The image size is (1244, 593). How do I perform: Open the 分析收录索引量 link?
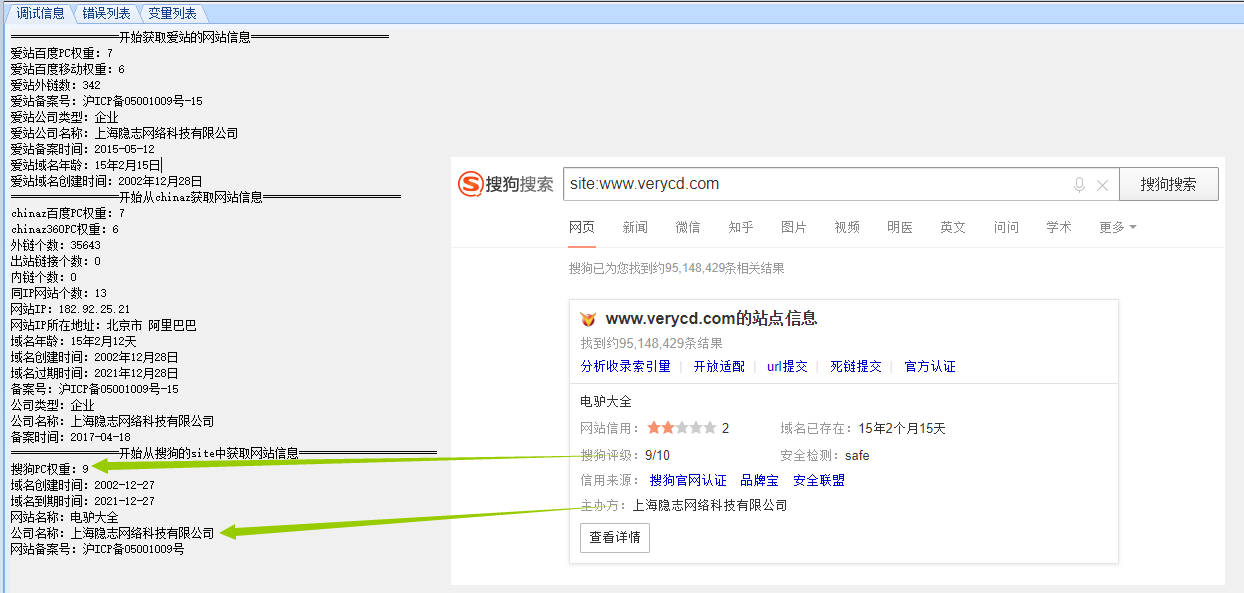(625, 366)
